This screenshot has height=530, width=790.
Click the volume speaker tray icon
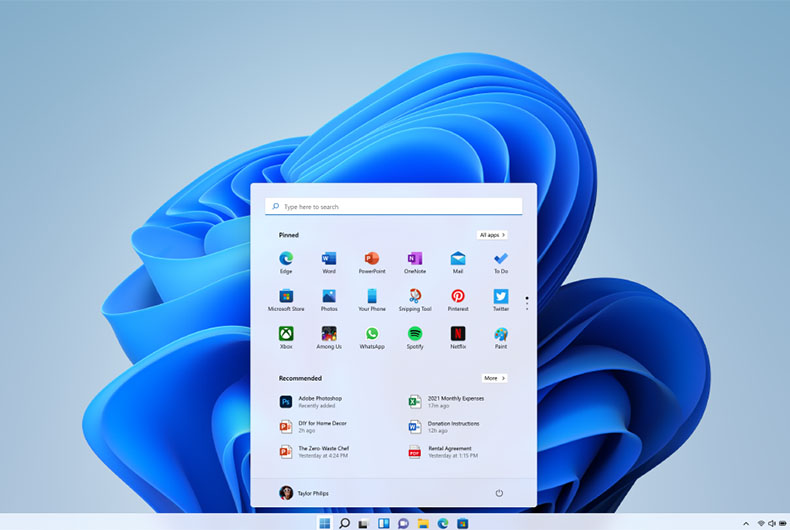(771, 524)
